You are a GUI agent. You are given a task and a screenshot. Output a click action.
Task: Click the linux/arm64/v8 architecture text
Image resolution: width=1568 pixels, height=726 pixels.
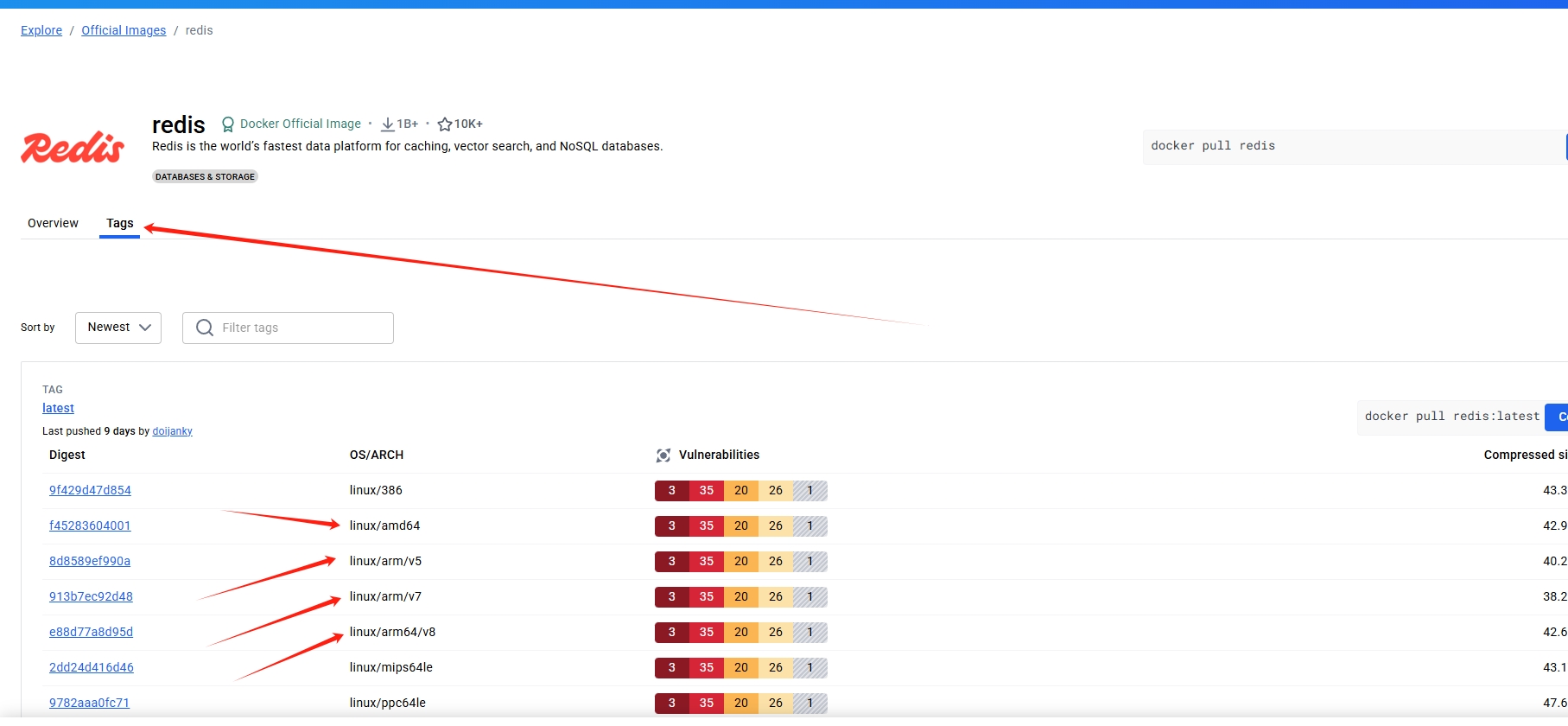point(392,632)
